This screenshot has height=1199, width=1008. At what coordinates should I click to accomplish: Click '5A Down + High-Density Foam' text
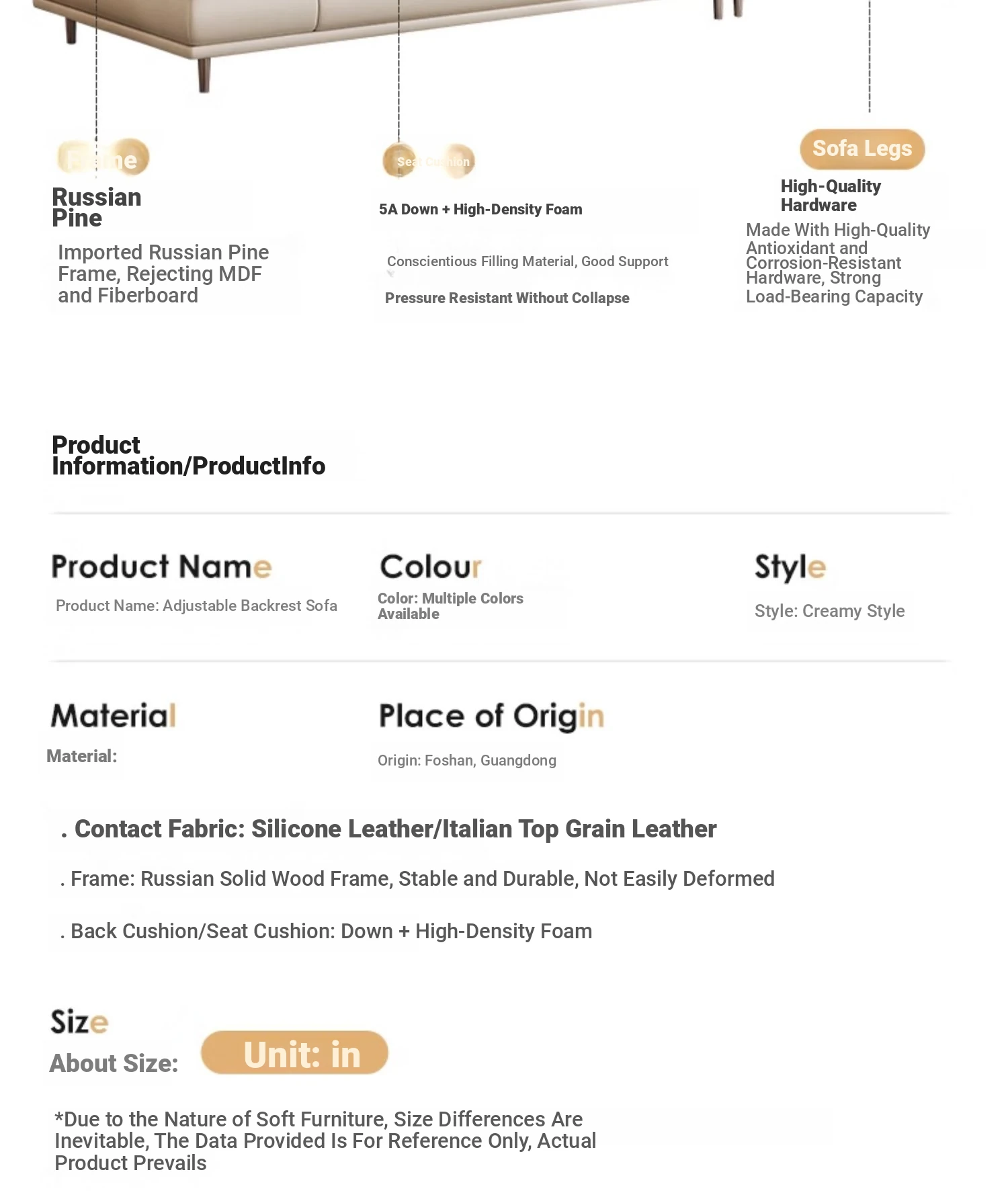(480, 209)
